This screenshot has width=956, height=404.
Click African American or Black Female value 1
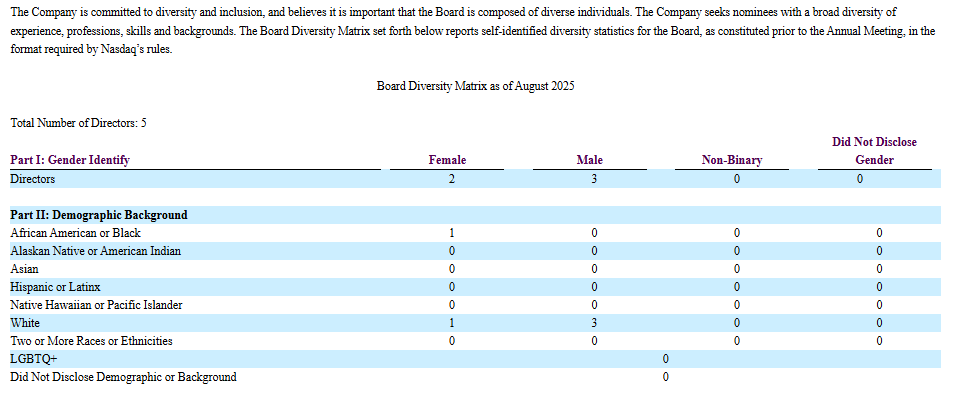pos(452,233)
